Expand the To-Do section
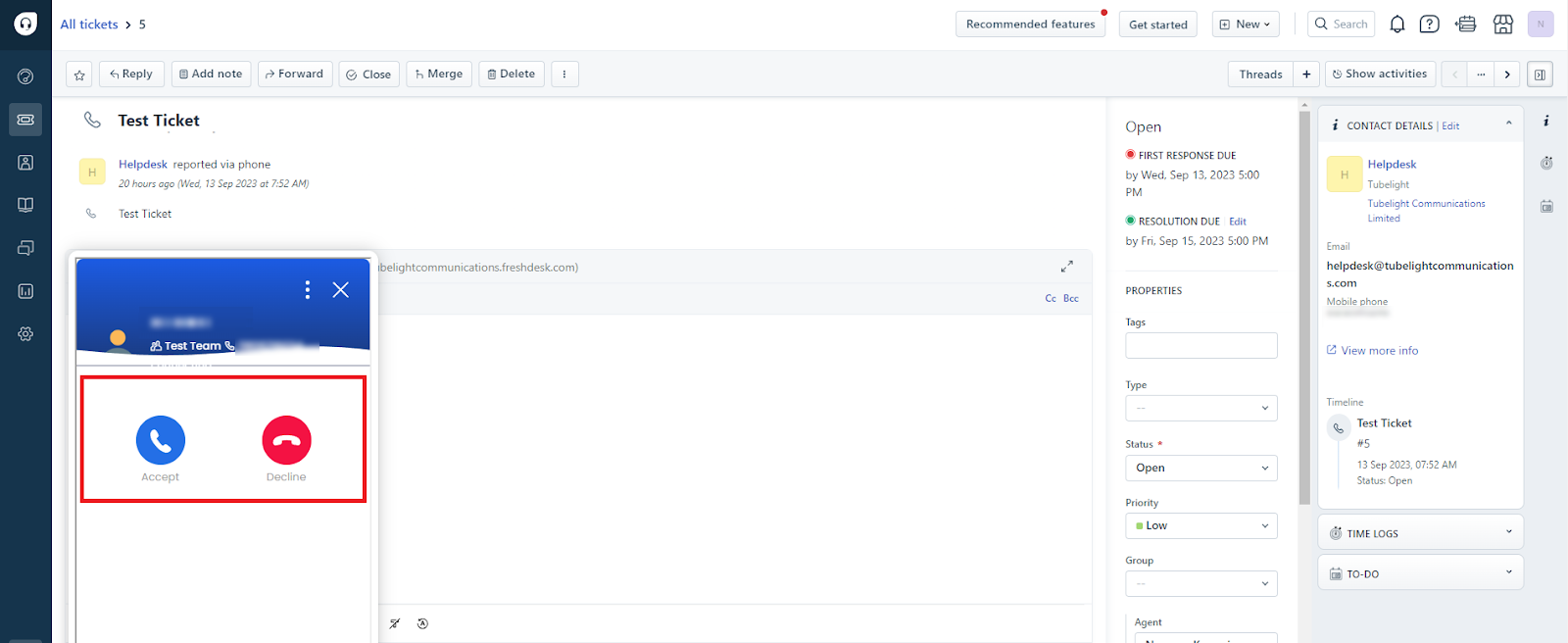 point(1420,573)
